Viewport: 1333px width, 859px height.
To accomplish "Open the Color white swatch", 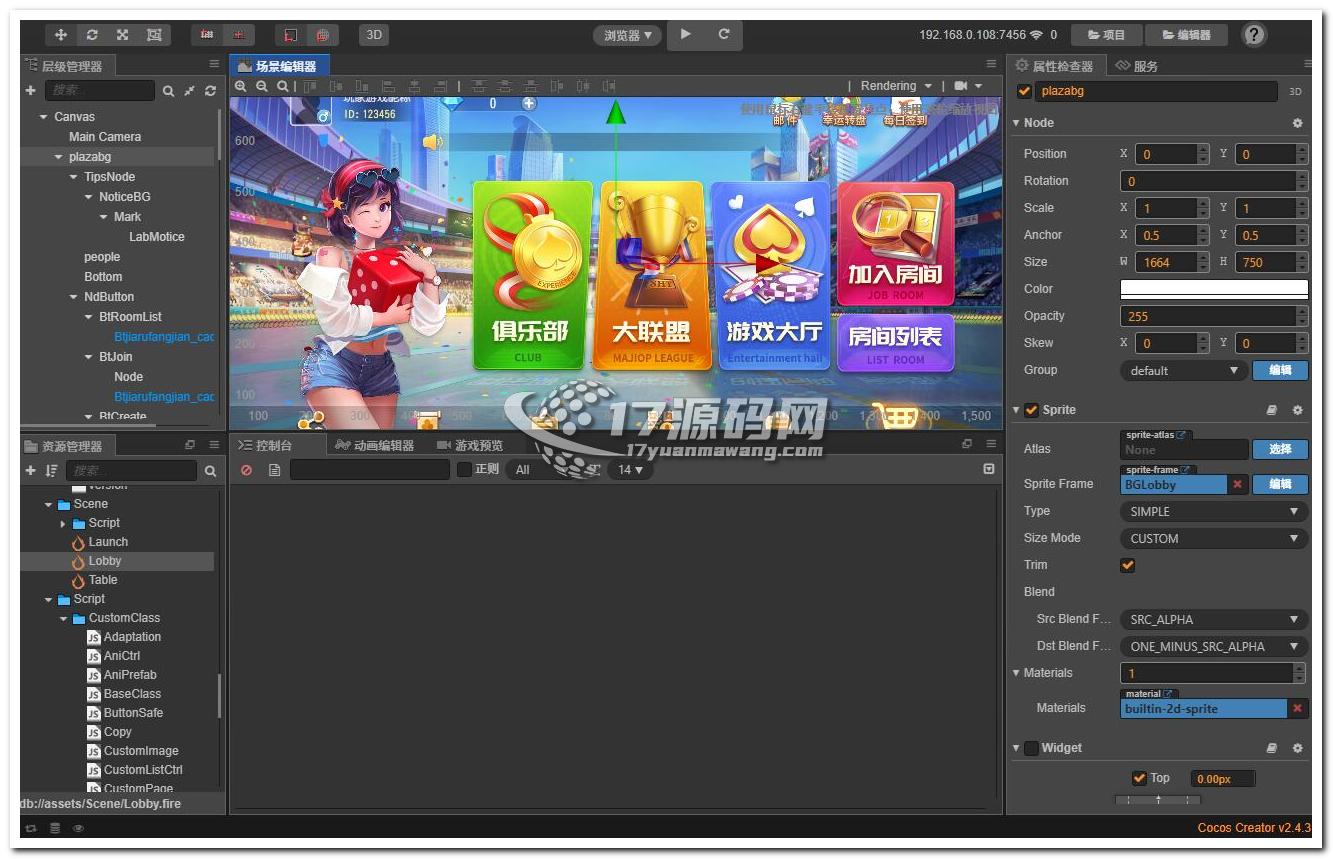I will [x=1213, y=289].
